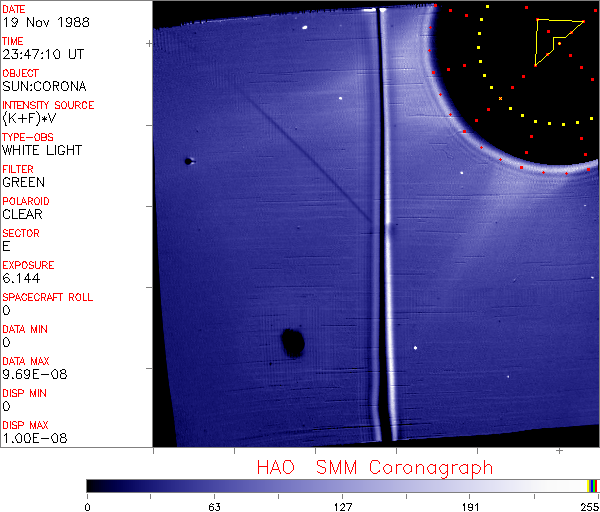Click the SPACECRAFT ROLL label
The height and width of the screenshot is (512, 600).
point(48,297)
